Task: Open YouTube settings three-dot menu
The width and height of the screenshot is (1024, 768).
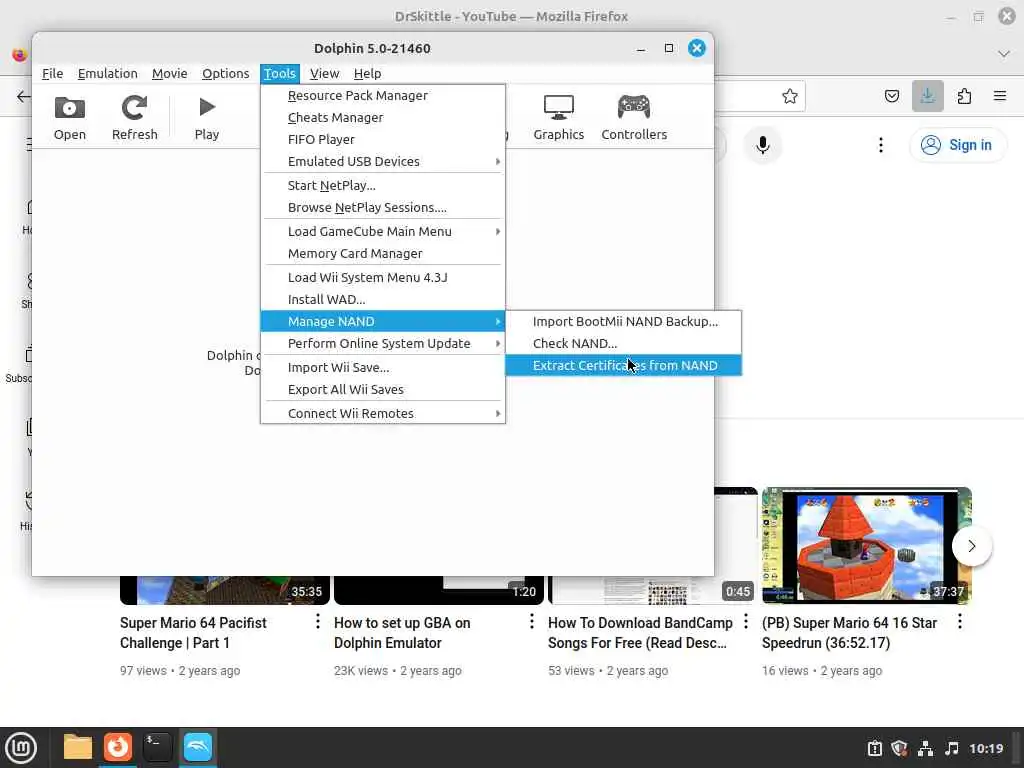Action: tap(881, 145)
